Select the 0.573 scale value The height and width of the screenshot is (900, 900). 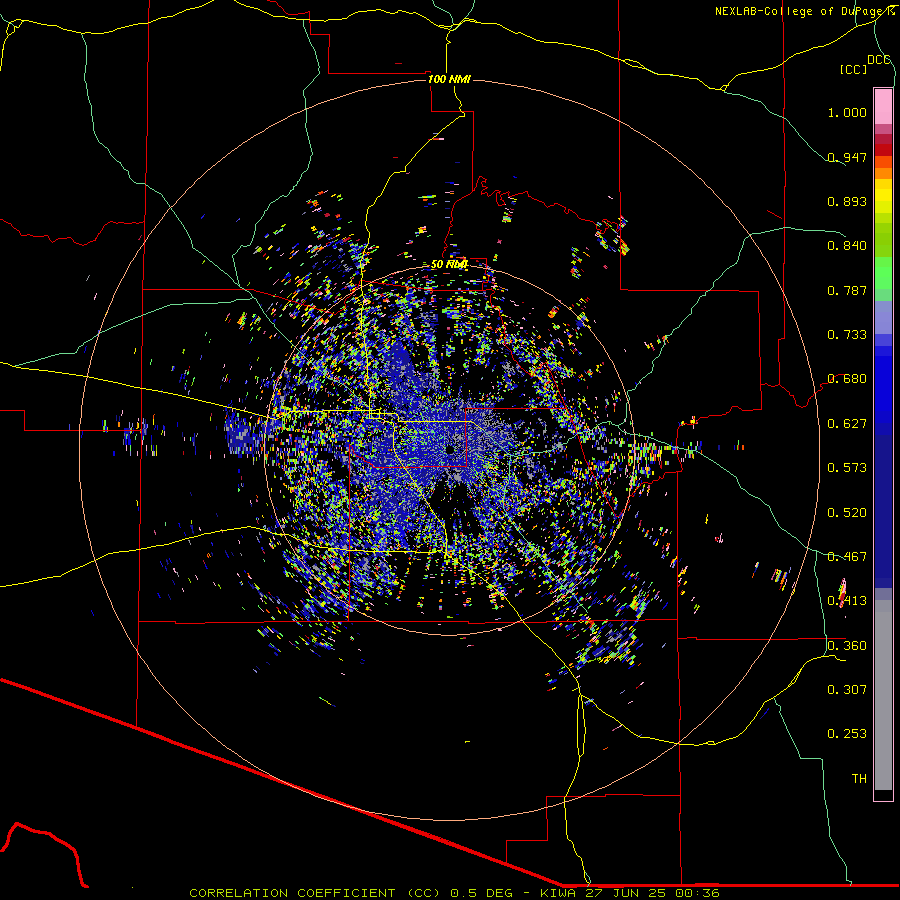(847, 468)
